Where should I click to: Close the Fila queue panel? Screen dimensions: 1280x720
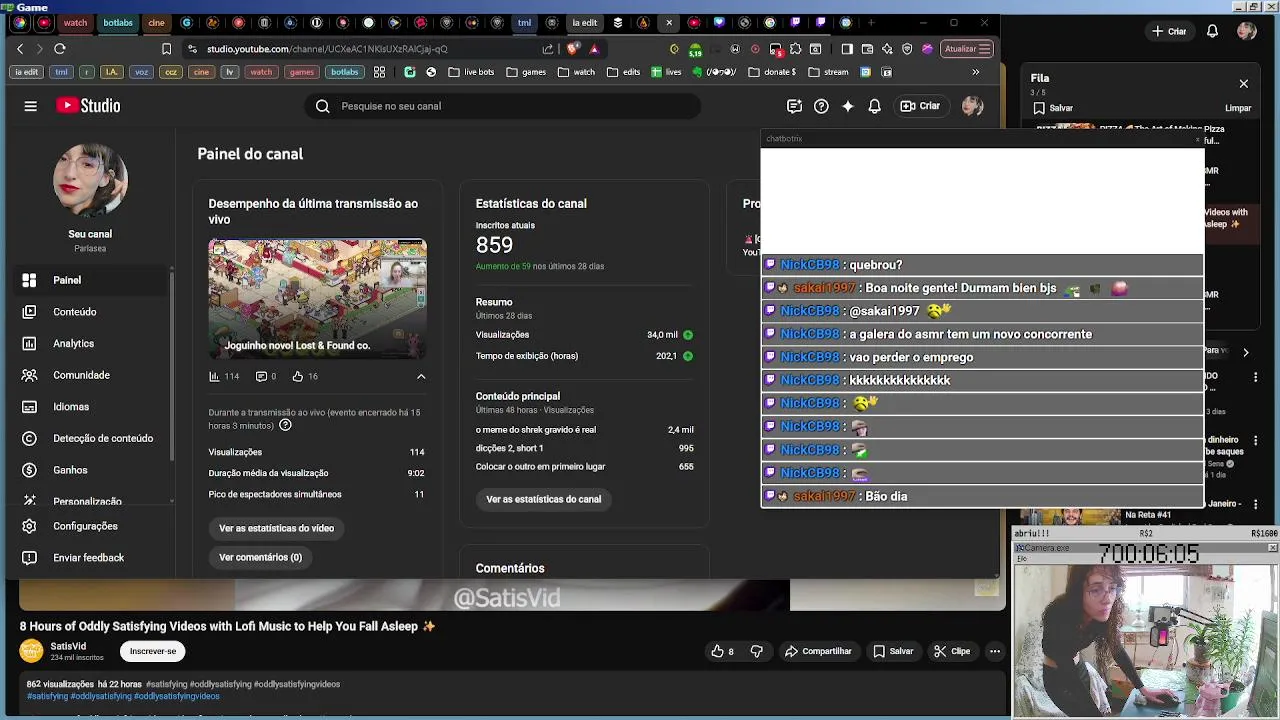(1244, 84)
